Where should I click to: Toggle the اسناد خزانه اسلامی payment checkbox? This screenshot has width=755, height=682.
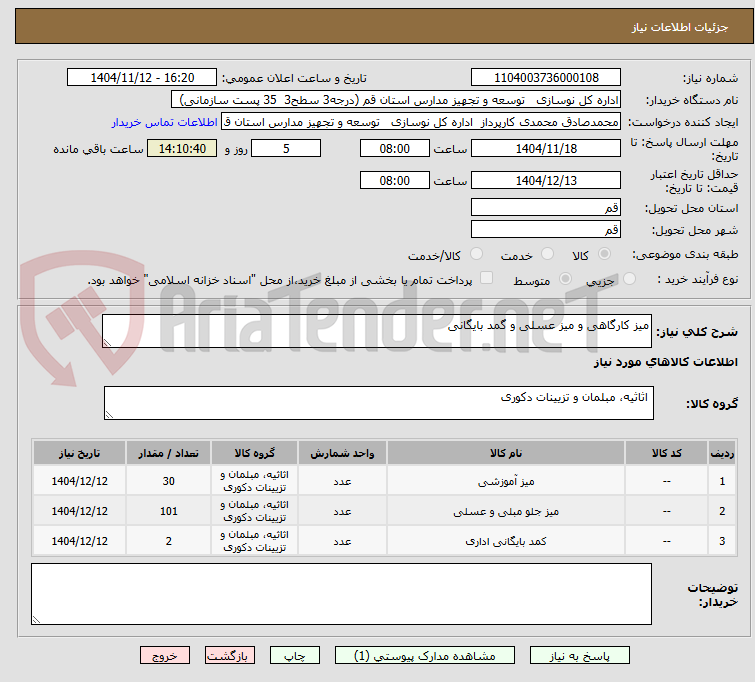click(x=487, y=278)
